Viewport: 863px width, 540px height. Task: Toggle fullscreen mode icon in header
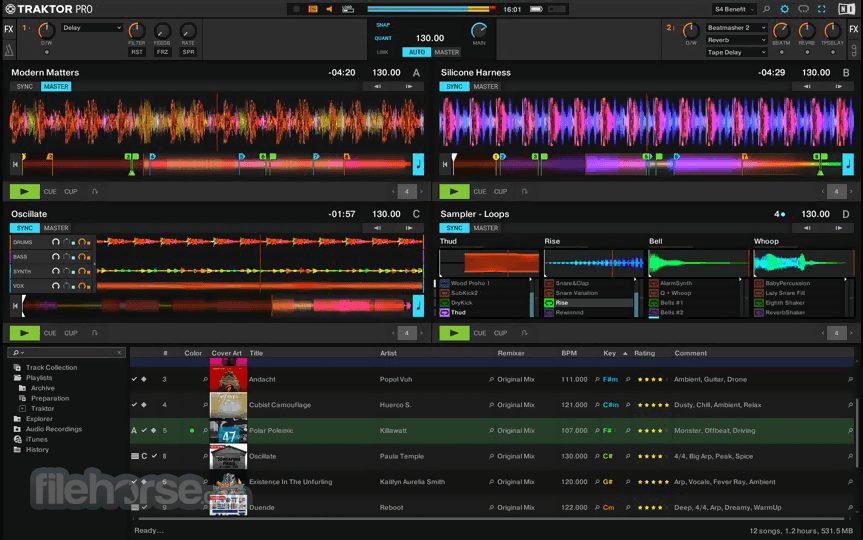click(x=821, y=9)
